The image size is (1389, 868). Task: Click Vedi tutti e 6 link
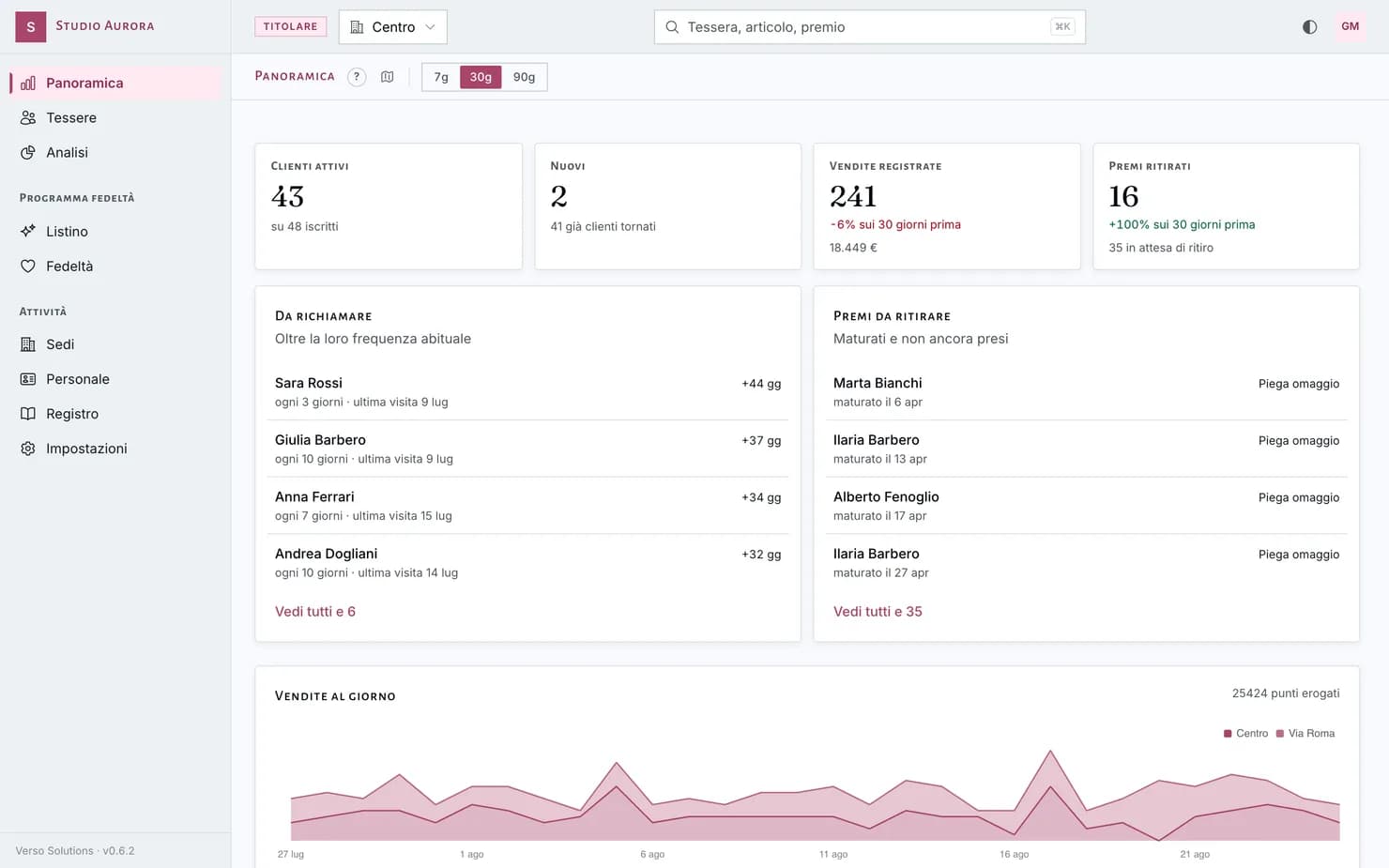[315, 611]
